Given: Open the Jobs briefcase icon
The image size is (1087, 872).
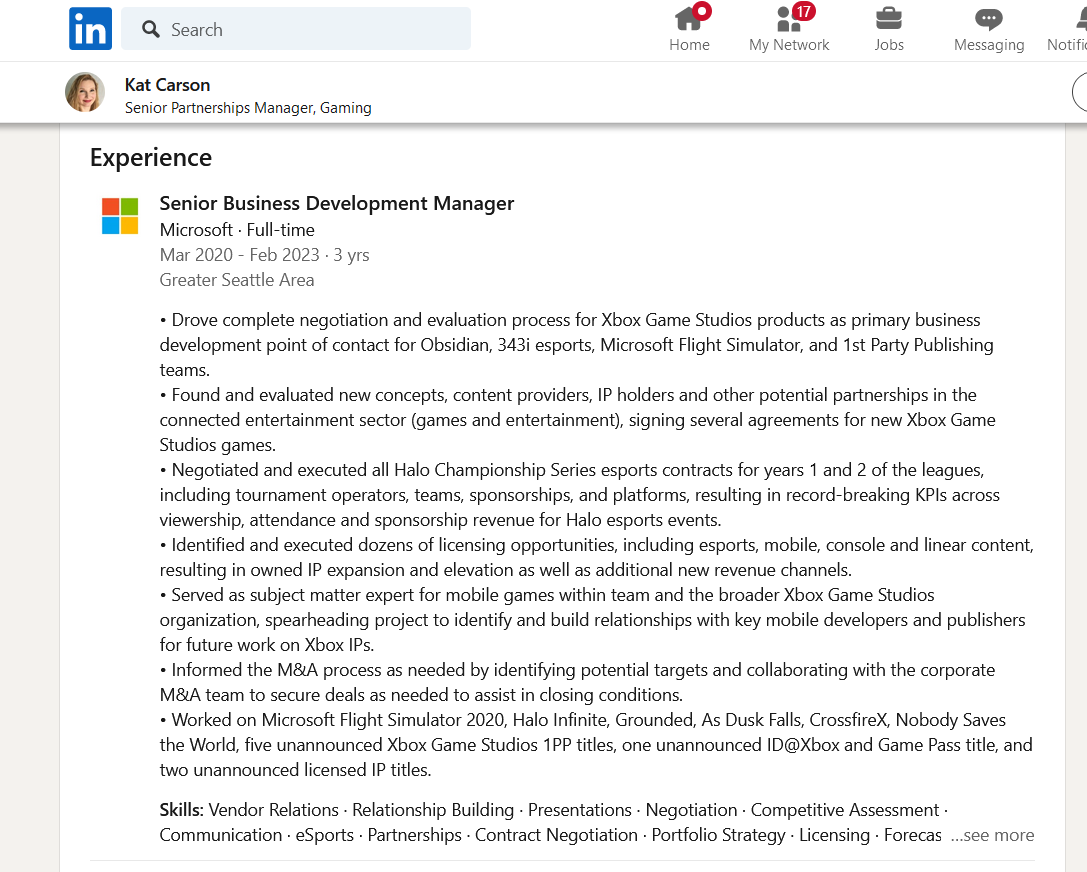Looking at the screenshot, I should (889, 19).
